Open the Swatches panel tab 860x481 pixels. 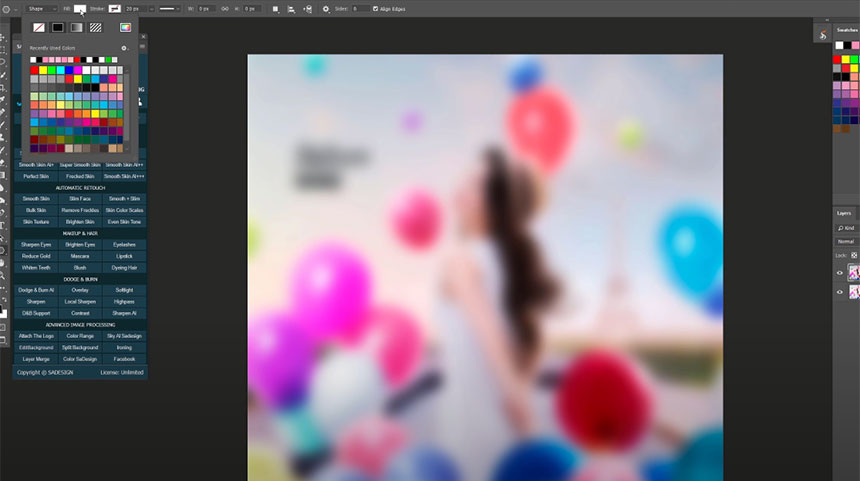click(847, 30)
